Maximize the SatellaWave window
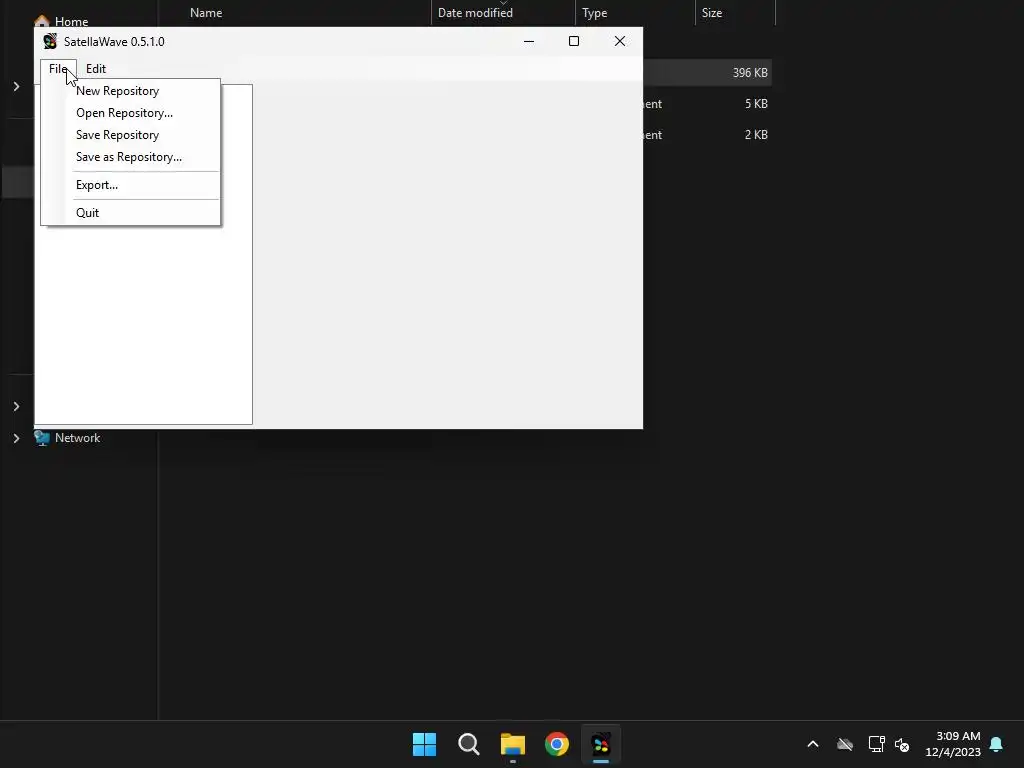The width and height of the screenshot is (1024, 768). point(574,41)
